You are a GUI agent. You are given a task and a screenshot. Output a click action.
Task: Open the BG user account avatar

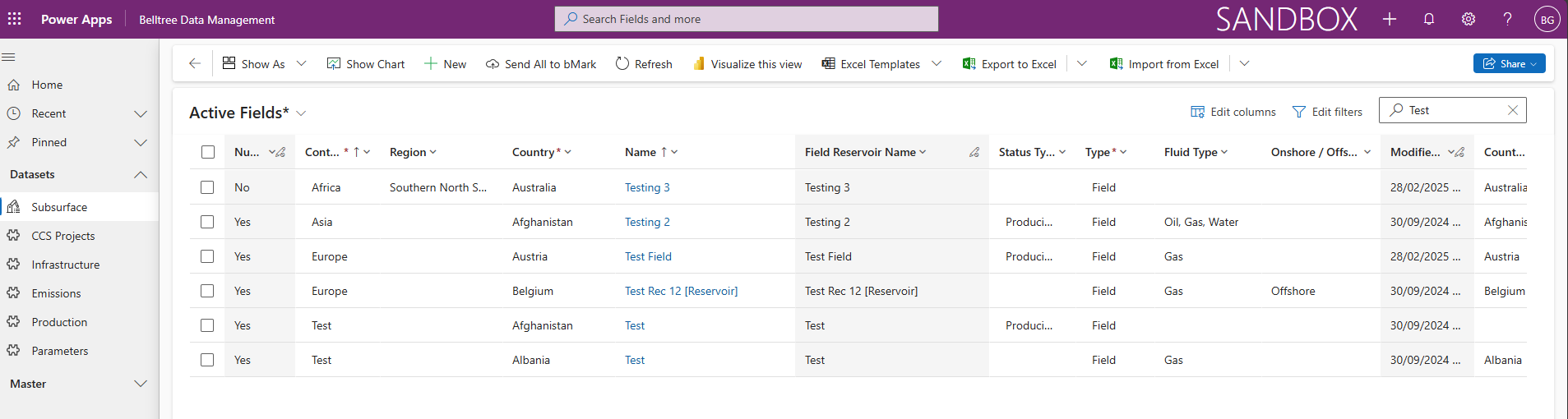[1547, 20]
